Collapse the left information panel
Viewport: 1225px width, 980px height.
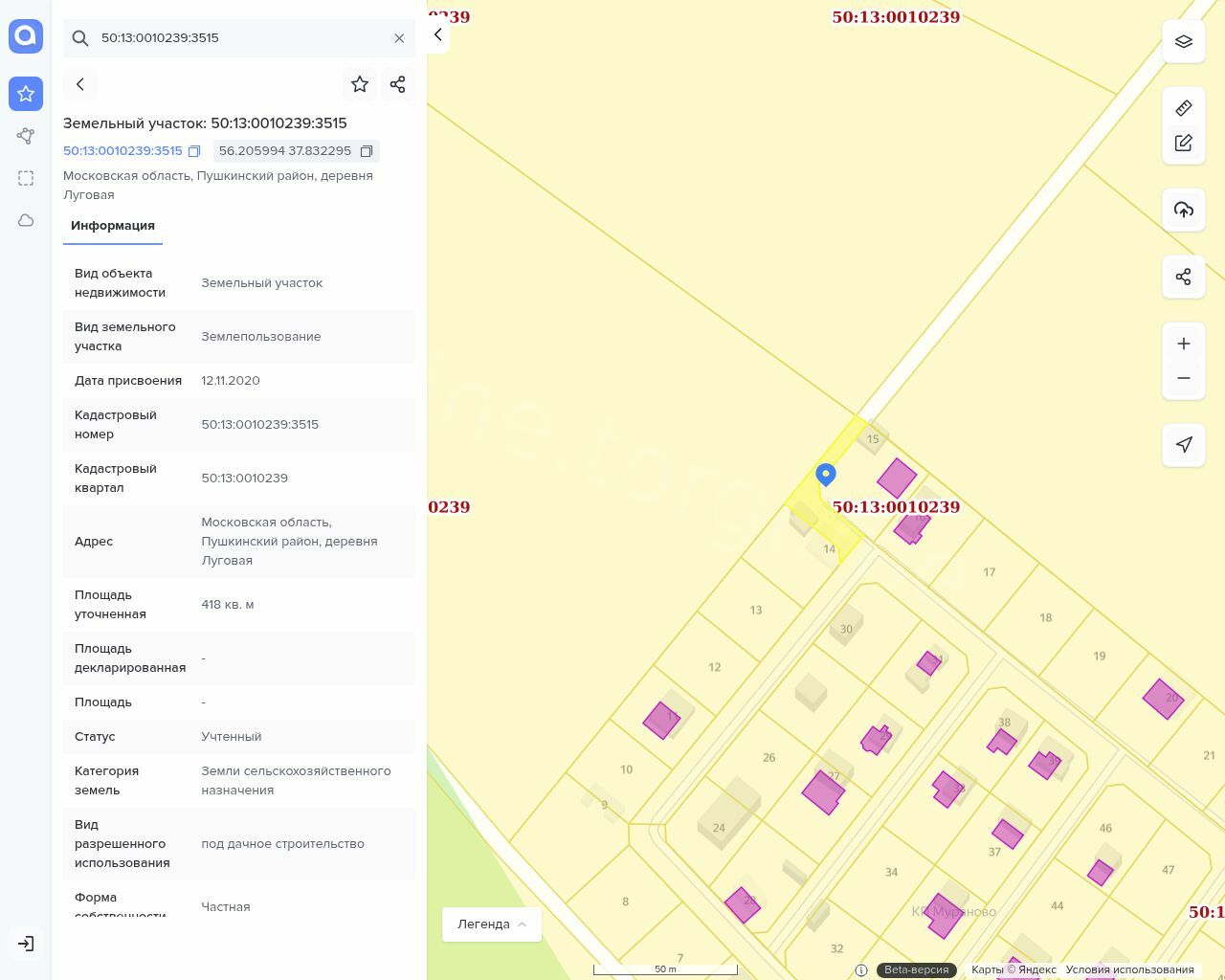(x=437, y=35)
